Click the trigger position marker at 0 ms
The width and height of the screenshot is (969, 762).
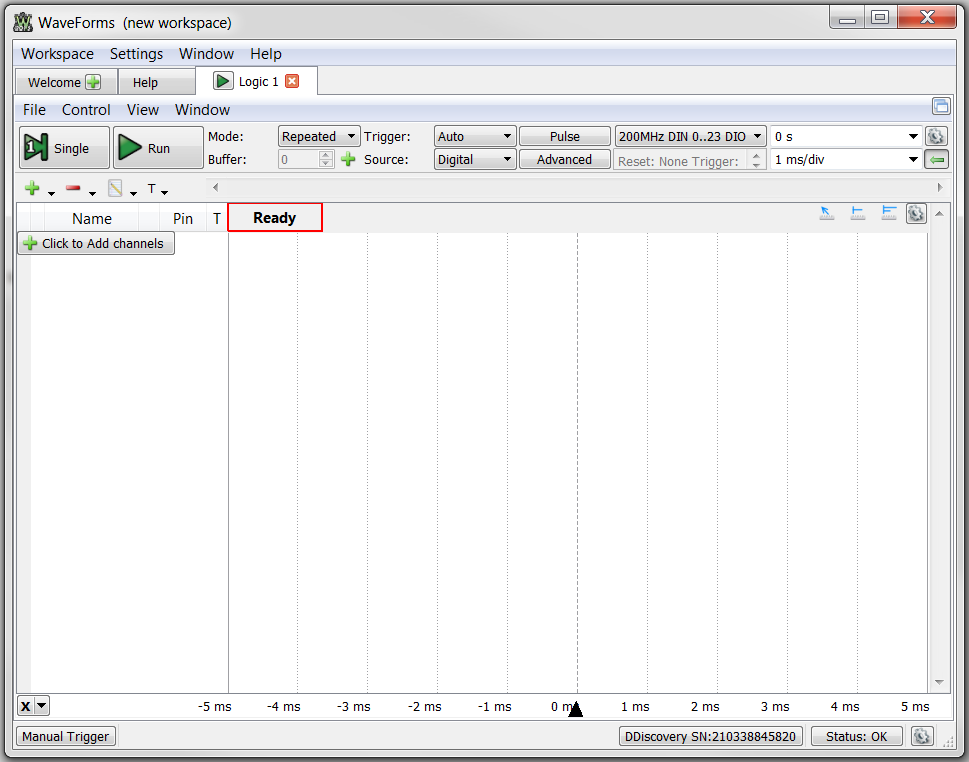pos(575,709)
